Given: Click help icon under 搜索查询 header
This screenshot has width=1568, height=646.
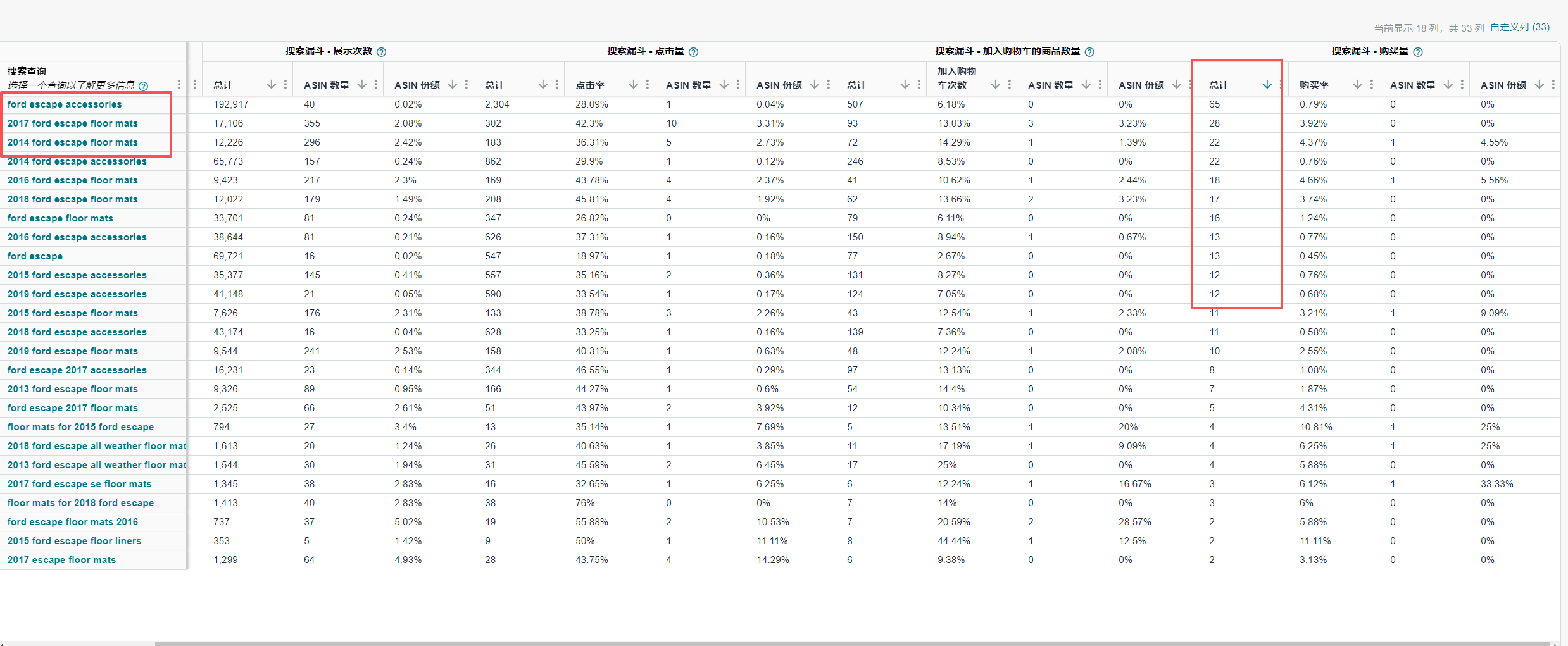Looking at the screenshot, I should coord(144,86).
